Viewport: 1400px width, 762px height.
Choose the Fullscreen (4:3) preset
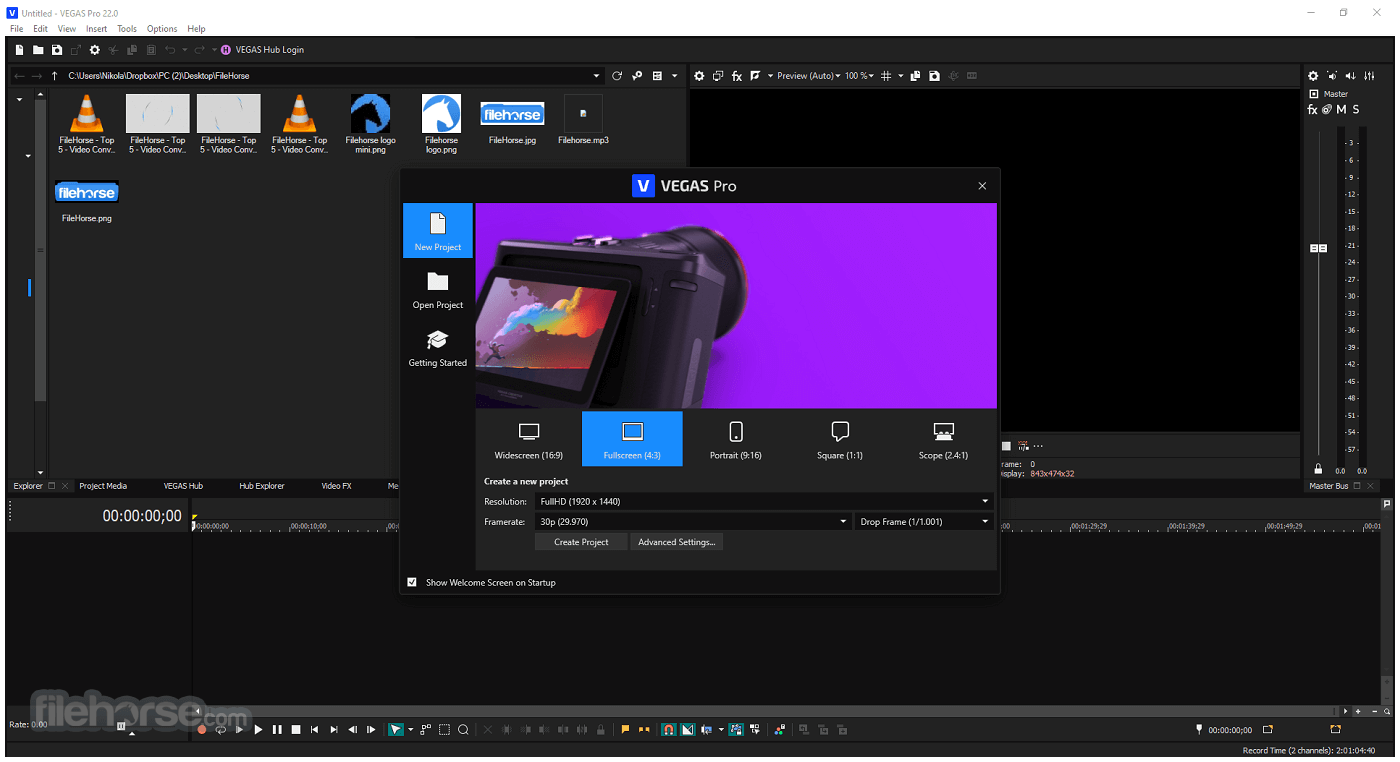(x=632, y=439)
